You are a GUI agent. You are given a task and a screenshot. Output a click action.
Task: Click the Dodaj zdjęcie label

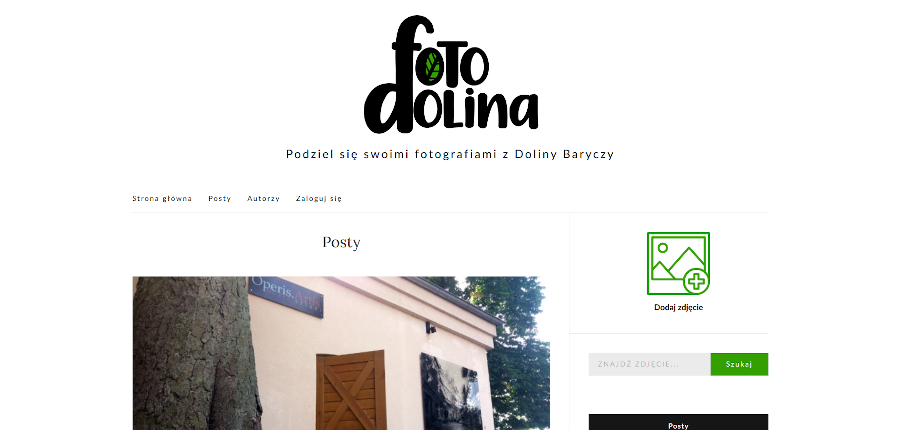tap(678, 307)
